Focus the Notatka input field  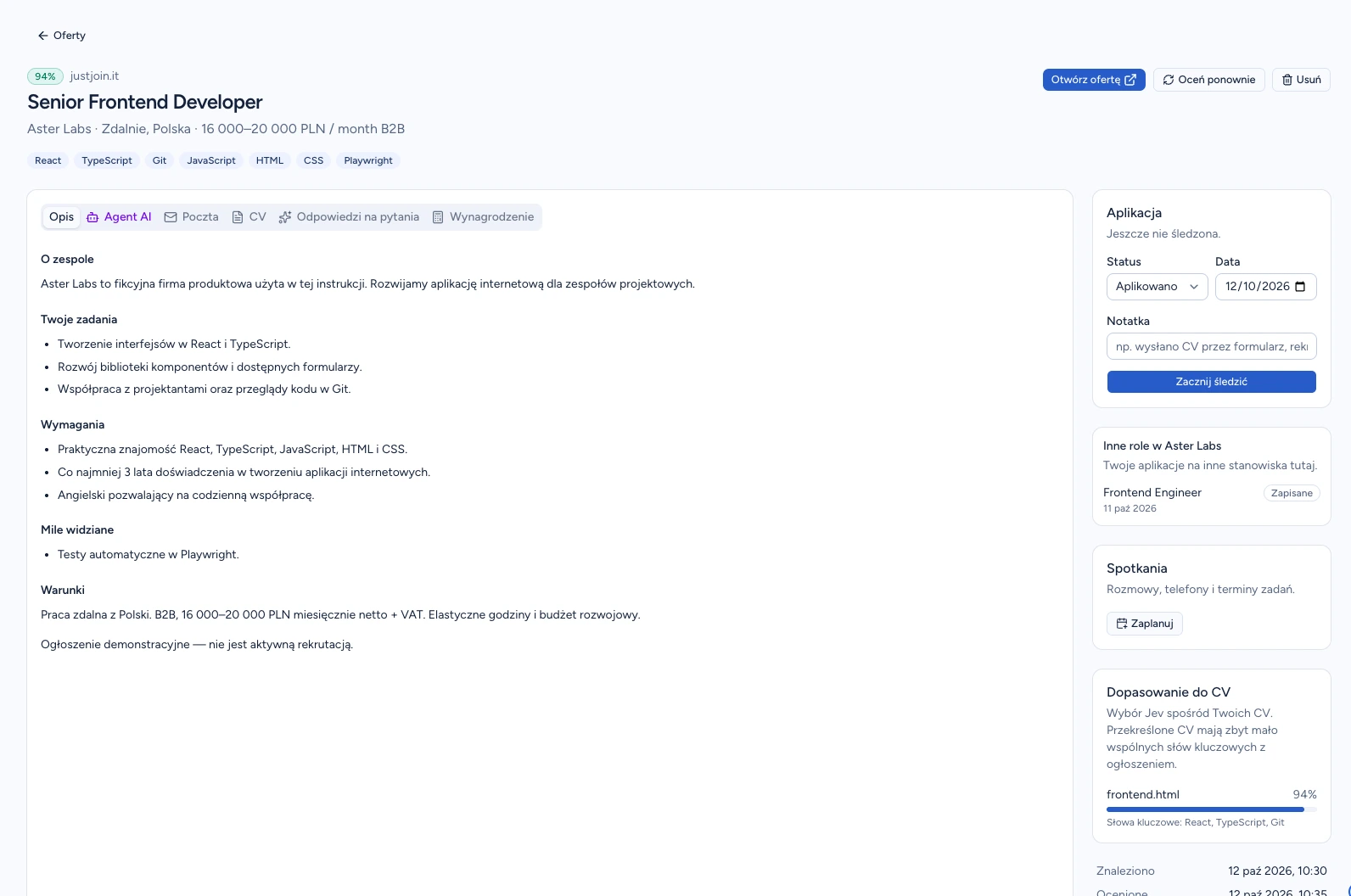(1212, 346)
